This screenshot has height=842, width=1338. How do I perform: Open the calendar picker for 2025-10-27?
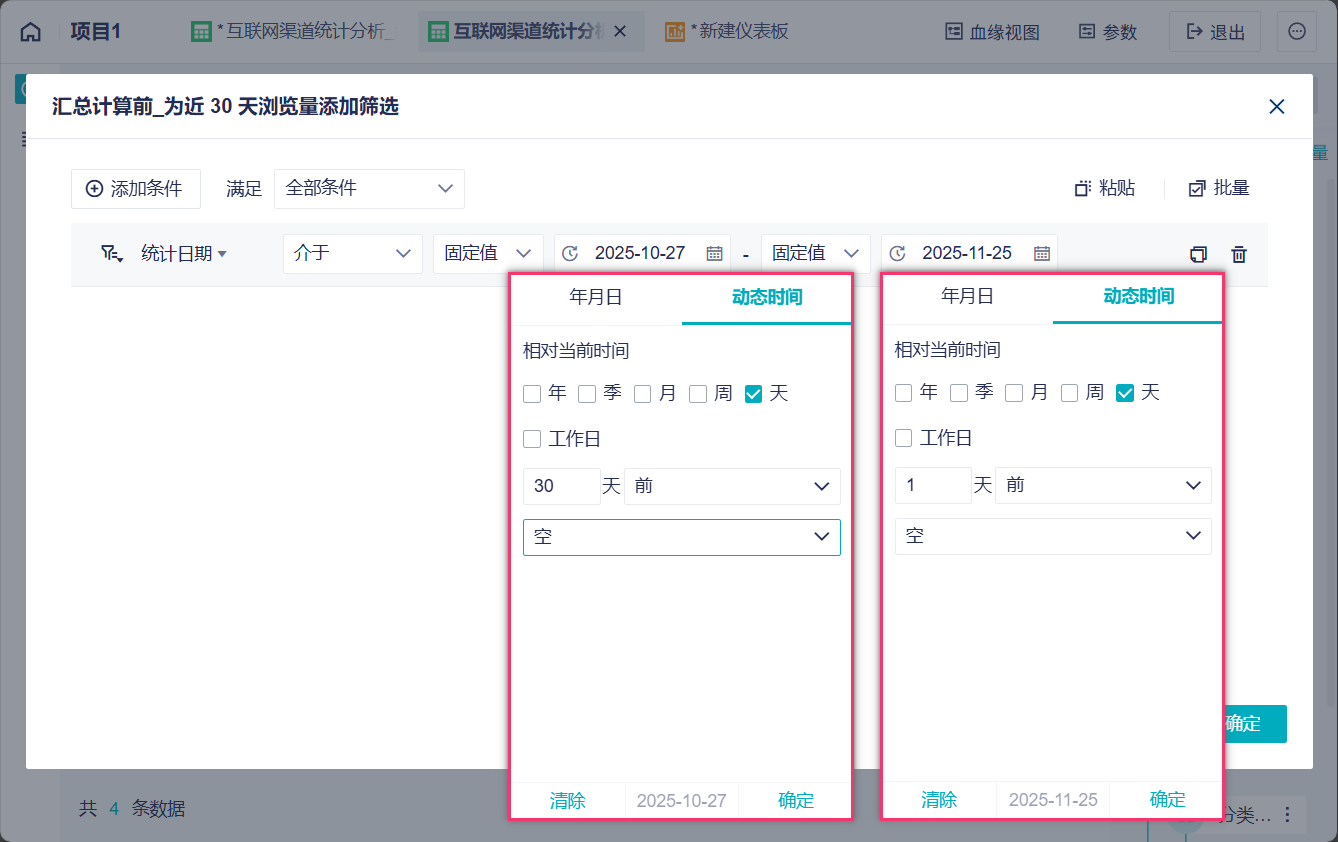(x=714, y=254)
